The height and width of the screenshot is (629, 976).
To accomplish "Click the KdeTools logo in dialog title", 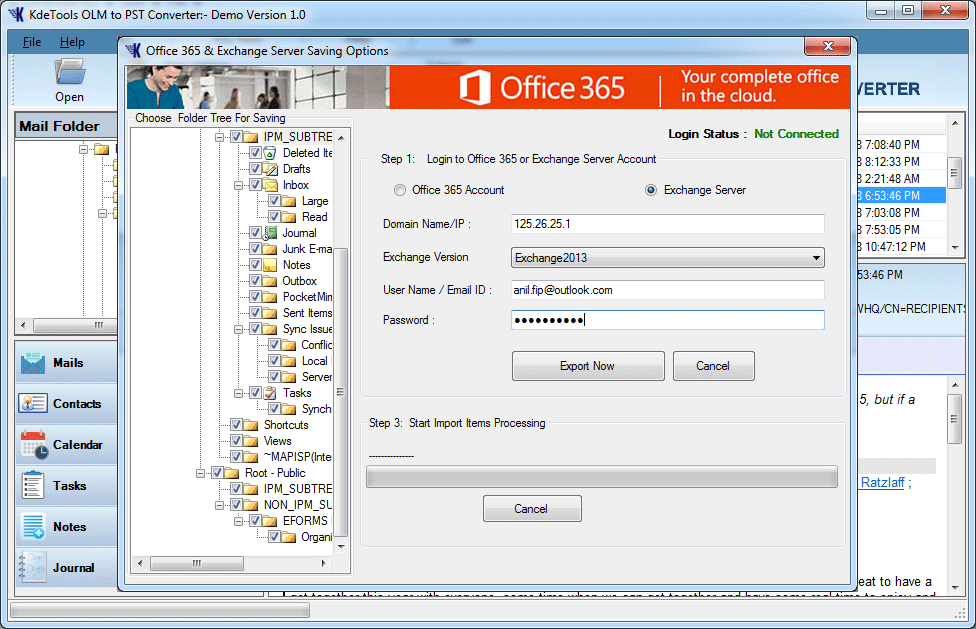I will tap(133, 50).
